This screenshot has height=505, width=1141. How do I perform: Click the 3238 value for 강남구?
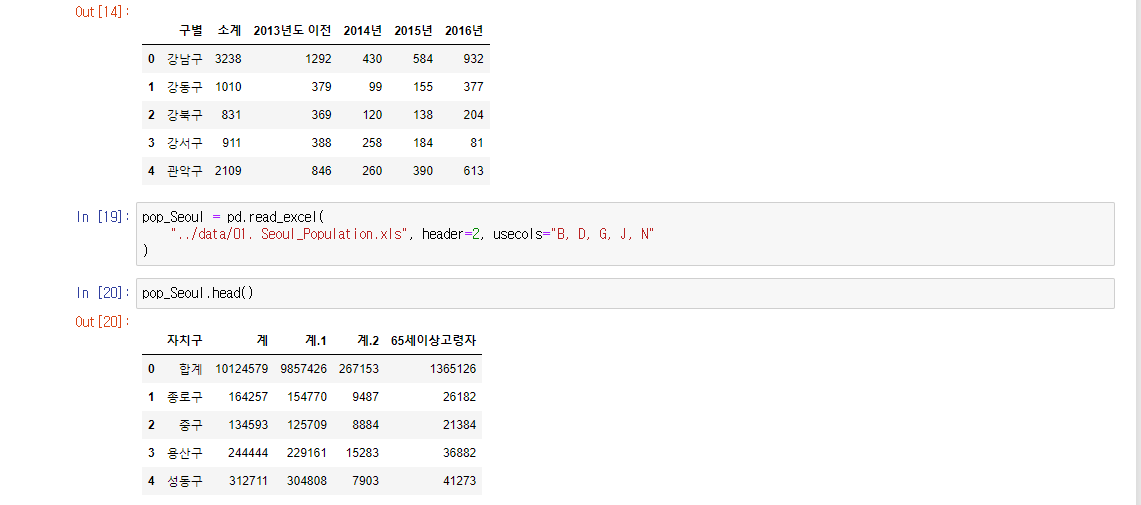[228, 59]
